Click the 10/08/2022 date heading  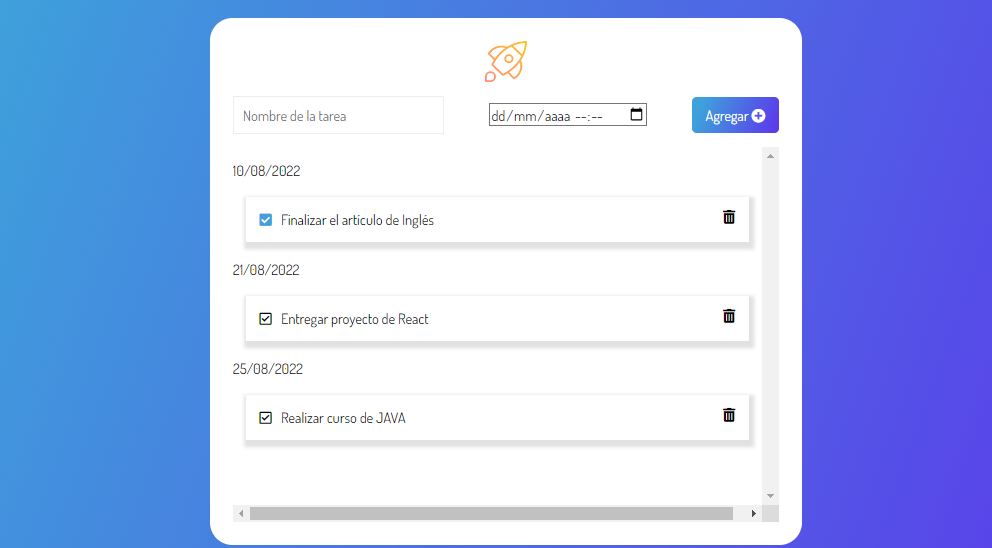tap(266, 171)
